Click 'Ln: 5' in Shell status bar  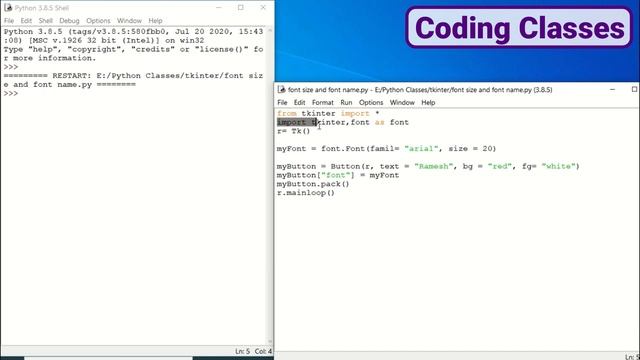click(x=242, y=351)
